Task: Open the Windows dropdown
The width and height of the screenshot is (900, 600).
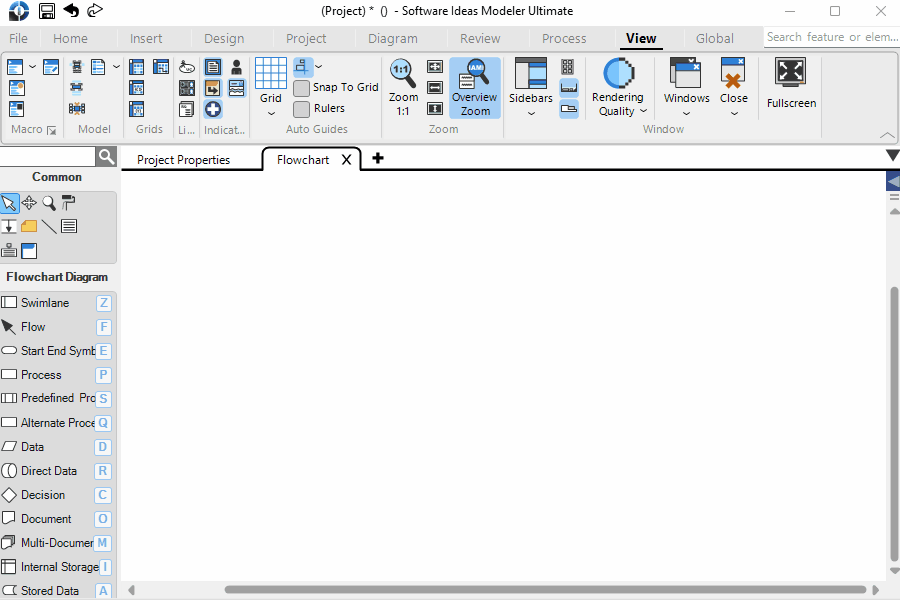Action: point(686,112)
